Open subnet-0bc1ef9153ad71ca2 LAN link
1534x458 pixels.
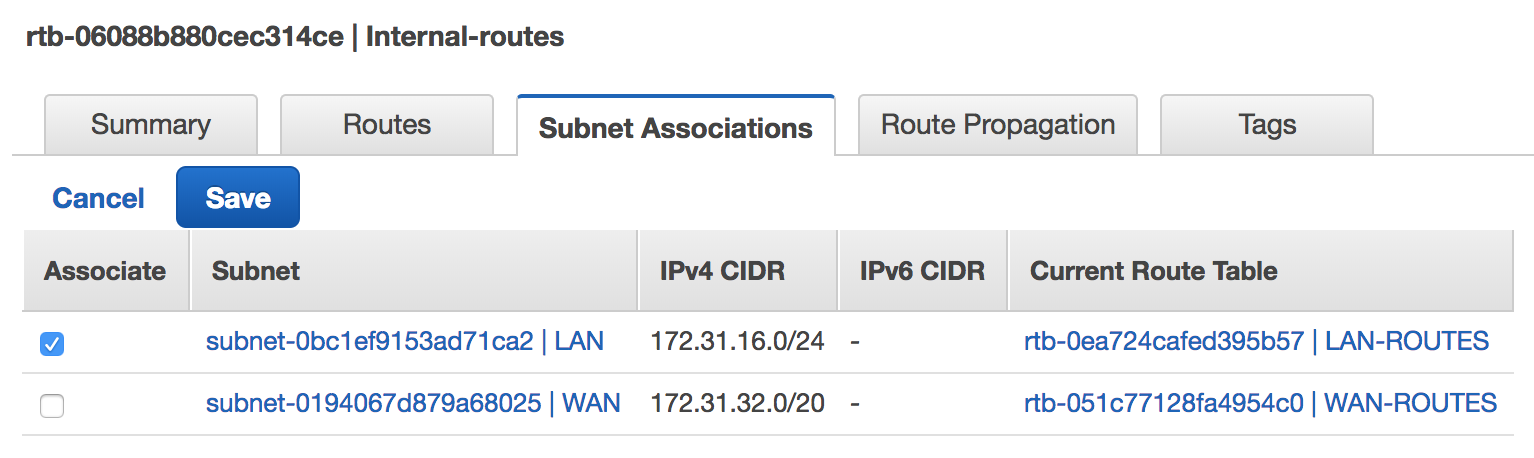(405, 341)
